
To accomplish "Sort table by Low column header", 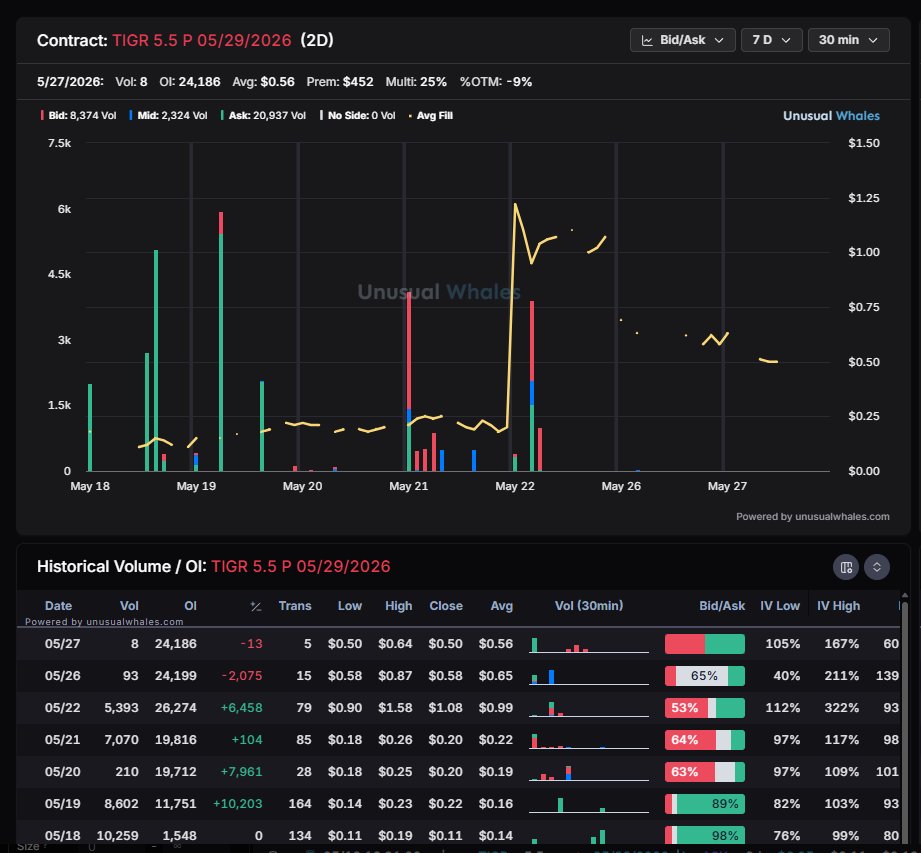I will 349,606.
